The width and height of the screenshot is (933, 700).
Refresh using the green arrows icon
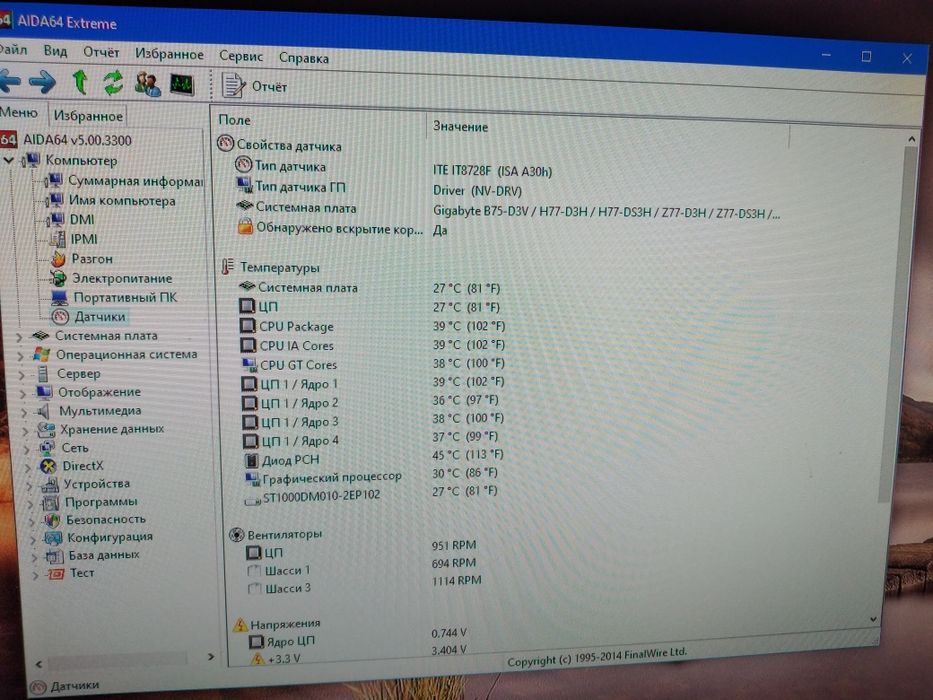coord(113,83)
